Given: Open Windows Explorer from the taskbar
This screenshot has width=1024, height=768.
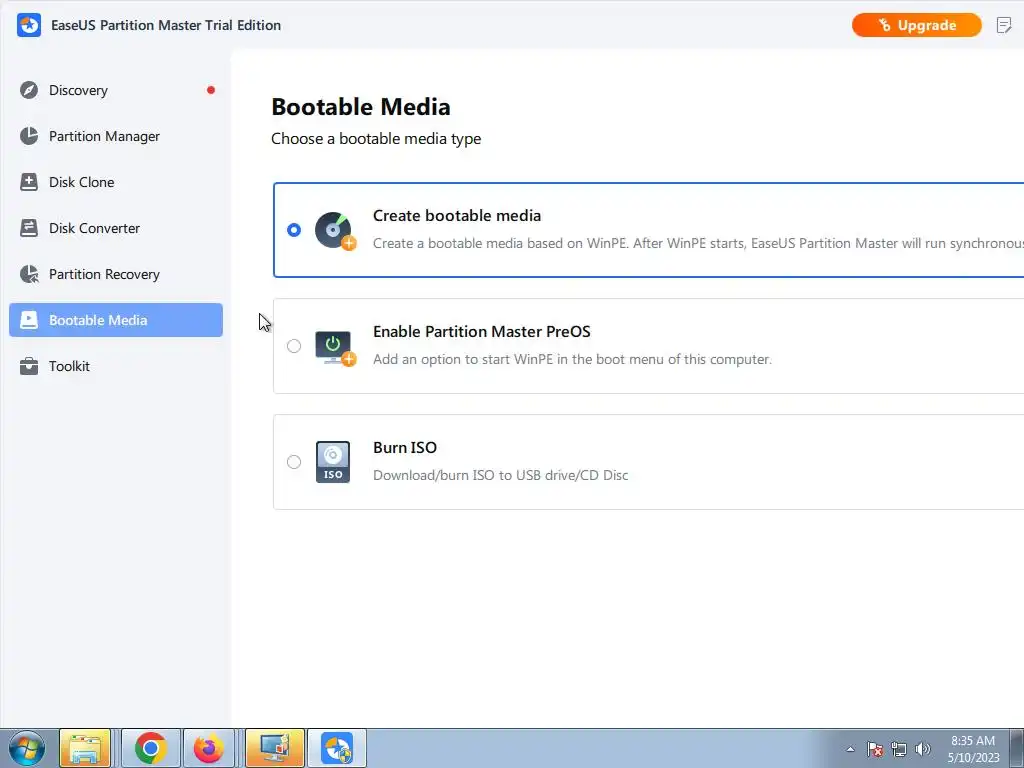Looking at the screenshot, I should (85, 748).
